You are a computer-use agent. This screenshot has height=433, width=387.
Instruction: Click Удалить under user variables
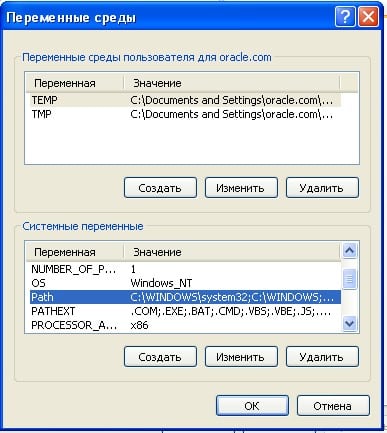[x=322, y=188]
